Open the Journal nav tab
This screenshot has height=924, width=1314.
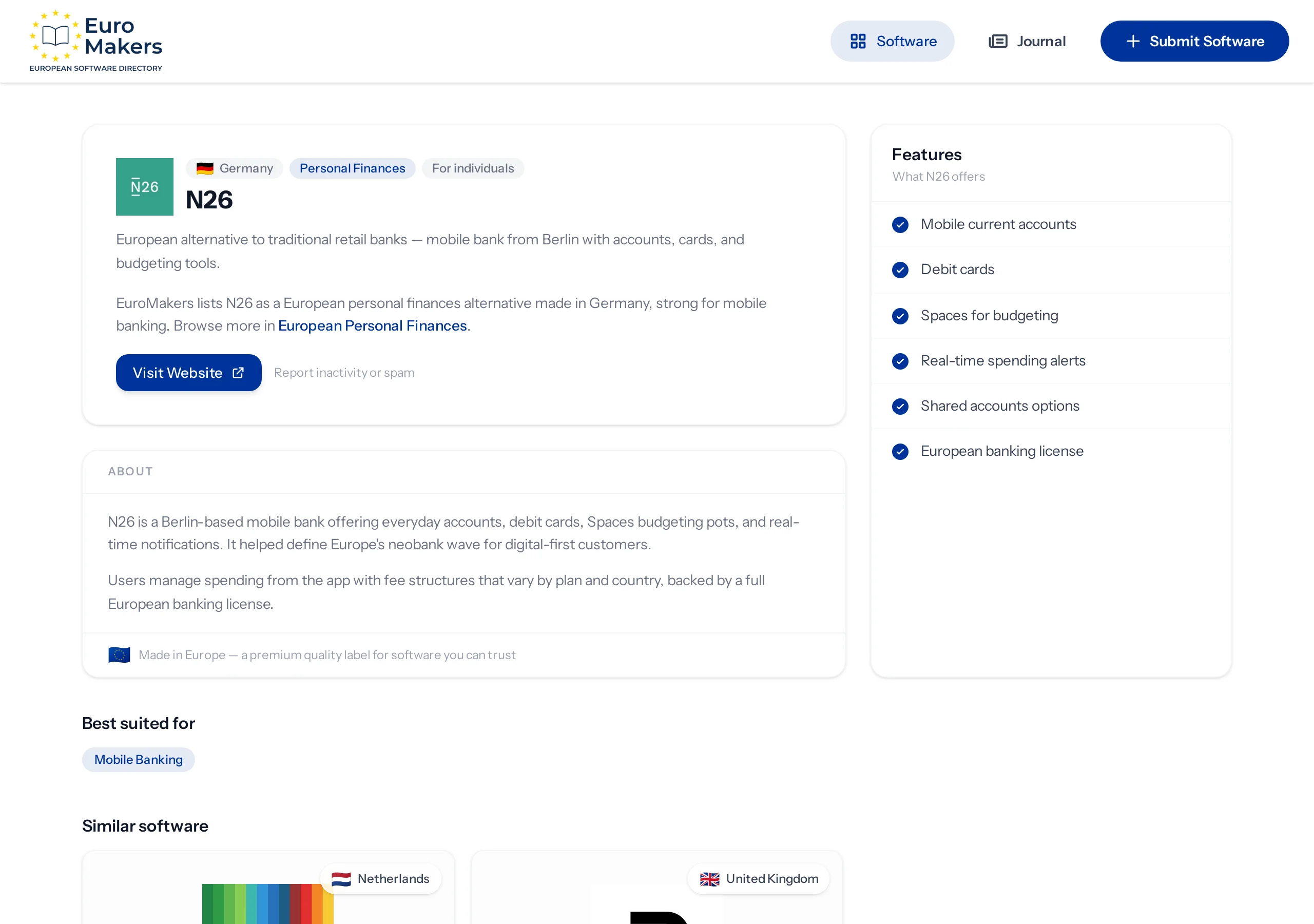[1027, 41]
